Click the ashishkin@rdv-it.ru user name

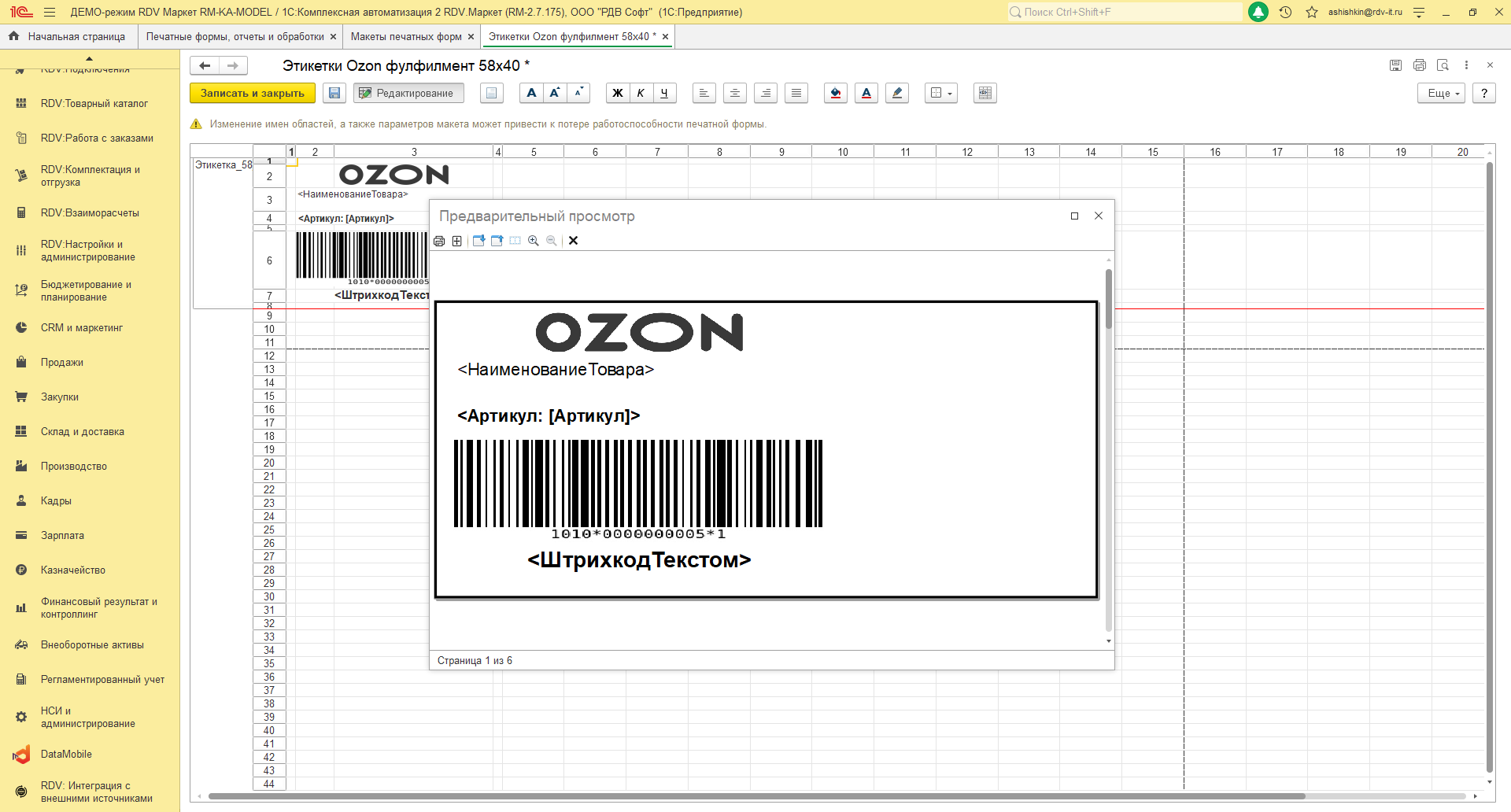[1365, 12]
